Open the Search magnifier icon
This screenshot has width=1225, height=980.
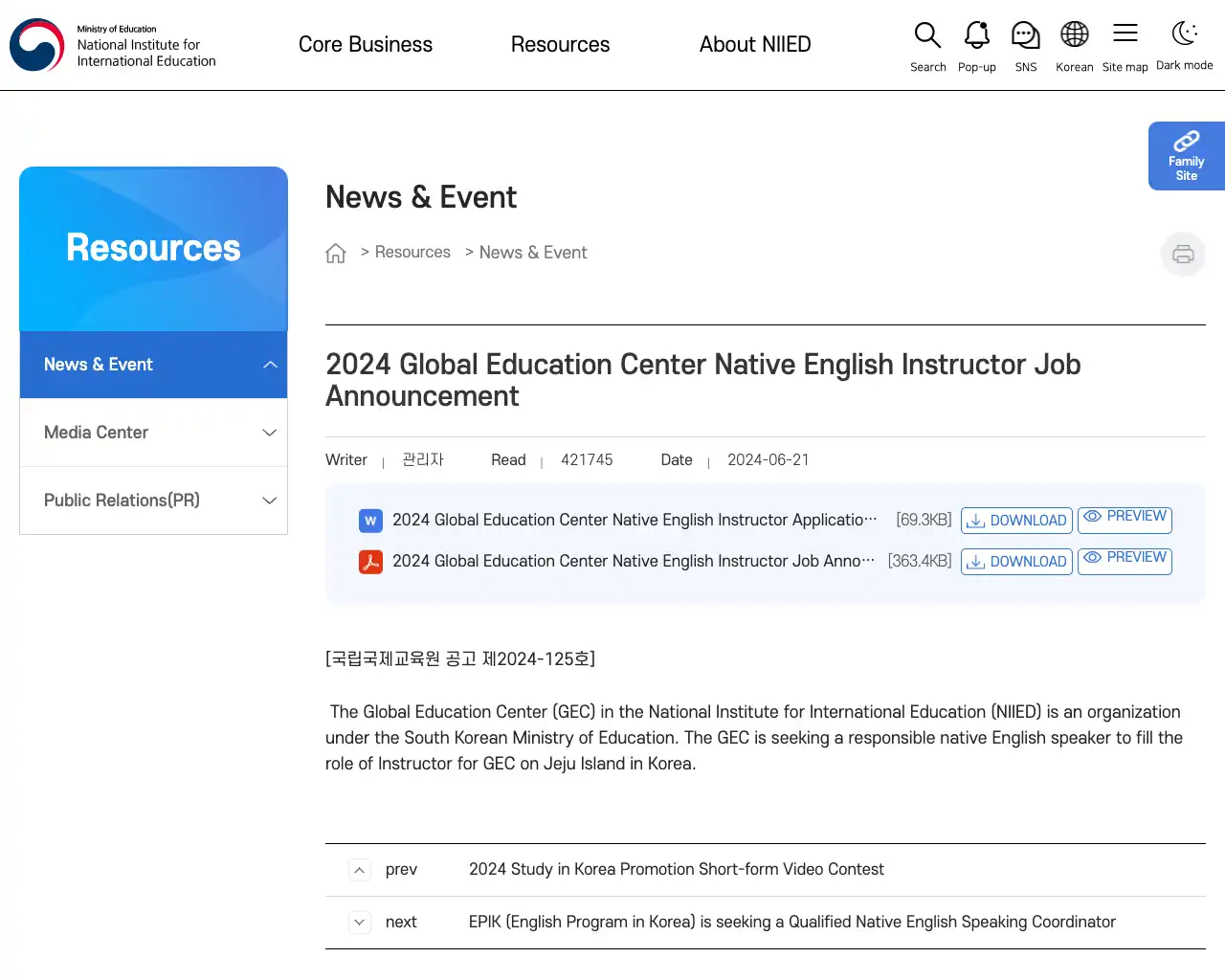(927, 36)
